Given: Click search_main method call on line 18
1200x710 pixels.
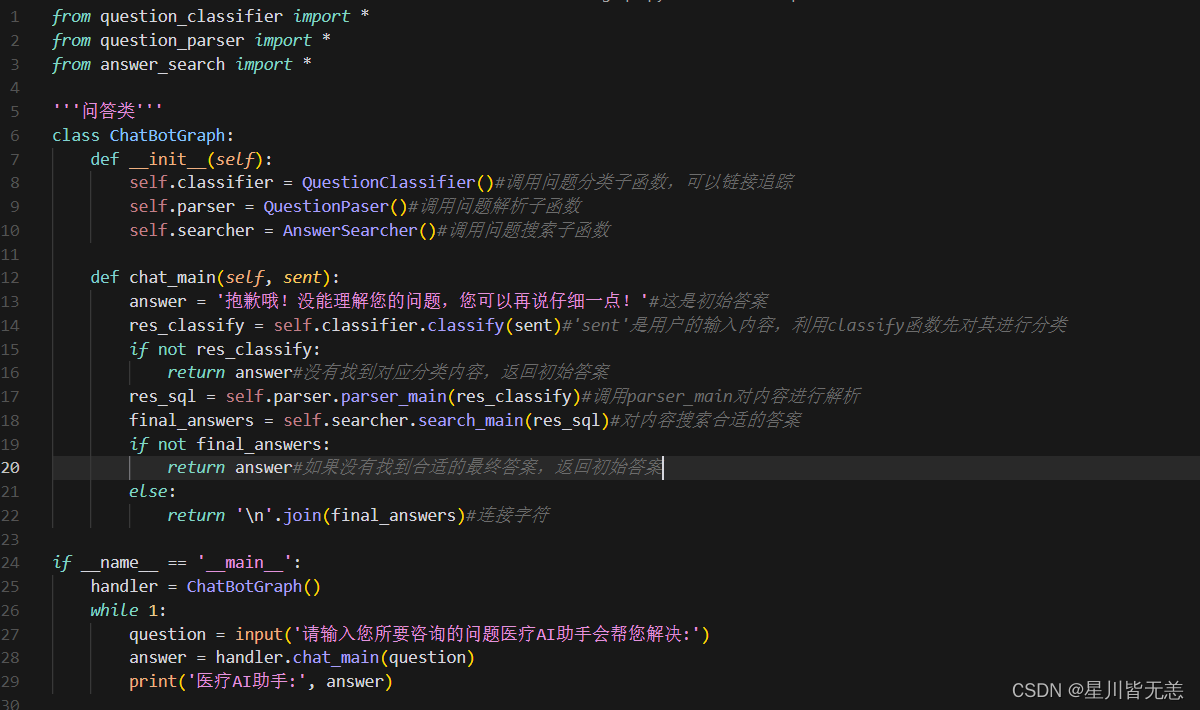Looking at the screenshot, I should [470, 420].
